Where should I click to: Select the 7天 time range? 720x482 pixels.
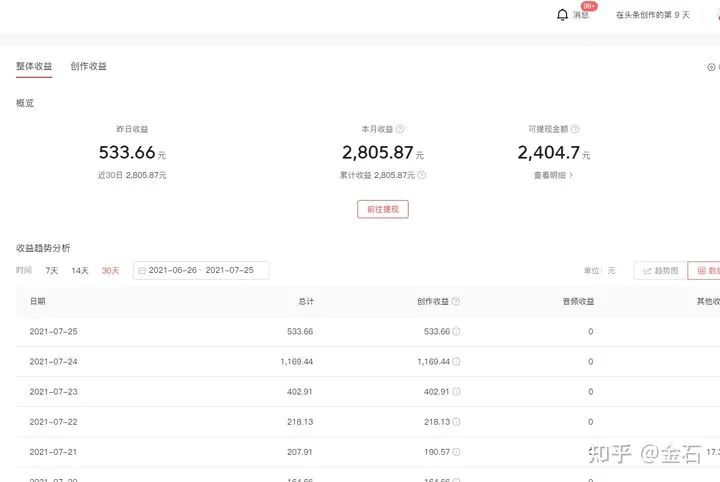pos(52,270)
